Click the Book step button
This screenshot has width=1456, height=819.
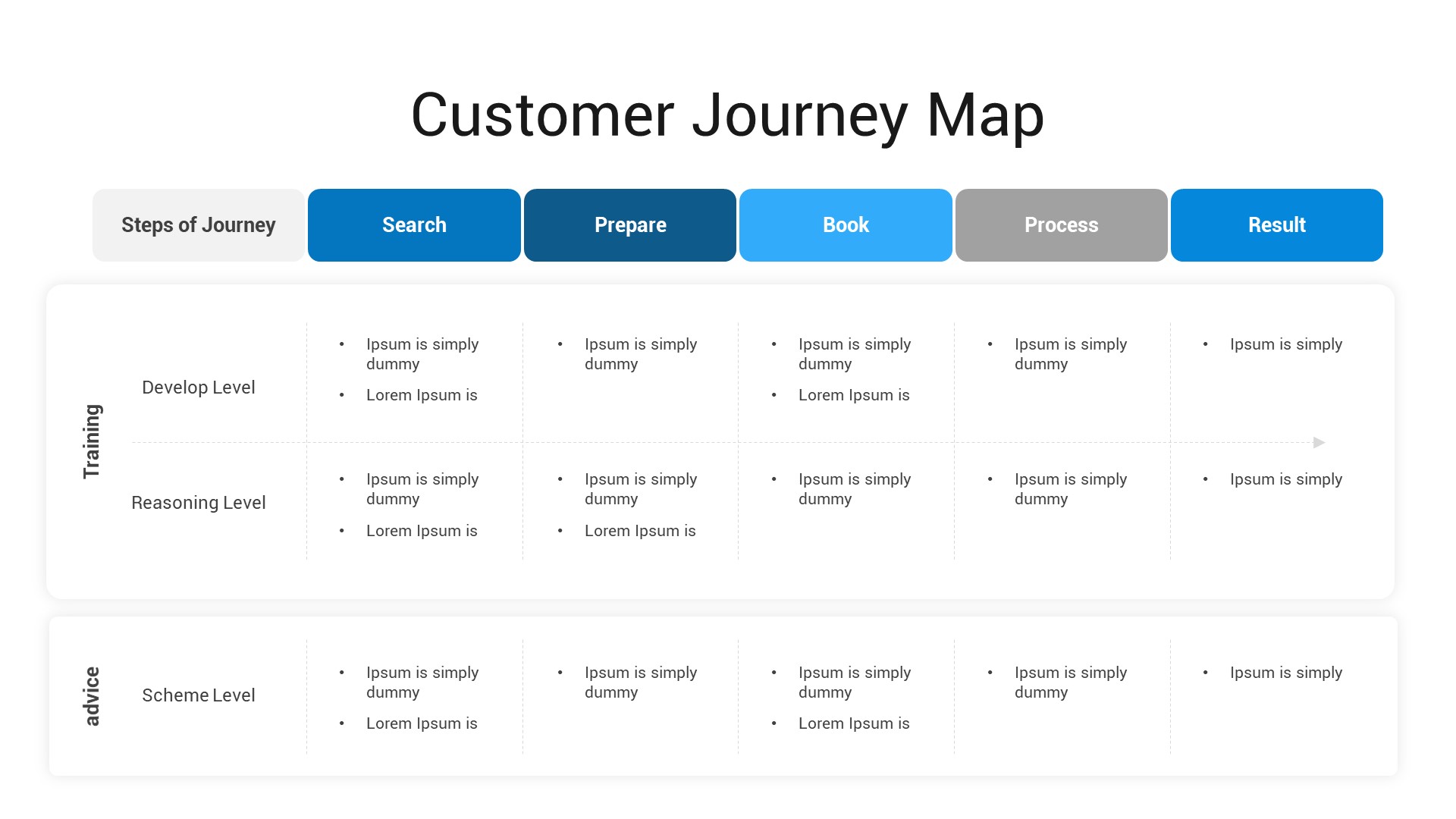pyautogui.click(x=844, y=225)
